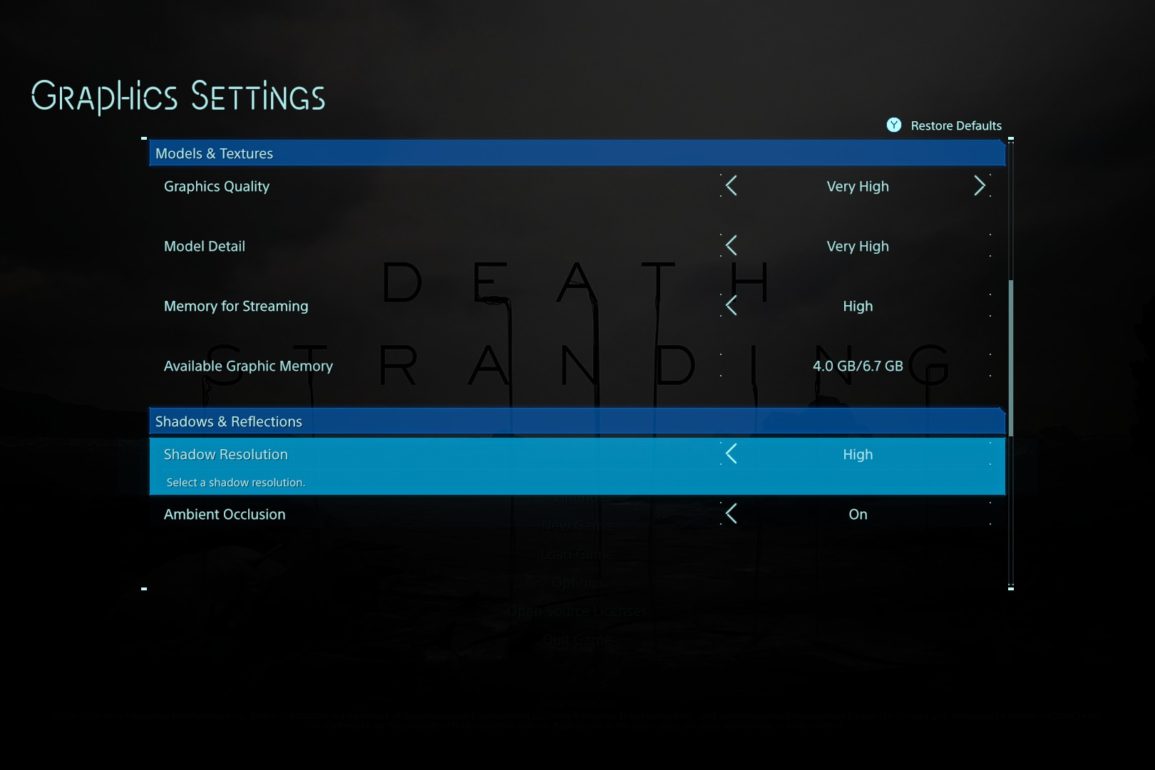Click the Model Detail value Very High
This screenshot has width=1155, height=770.
(857, 246)
